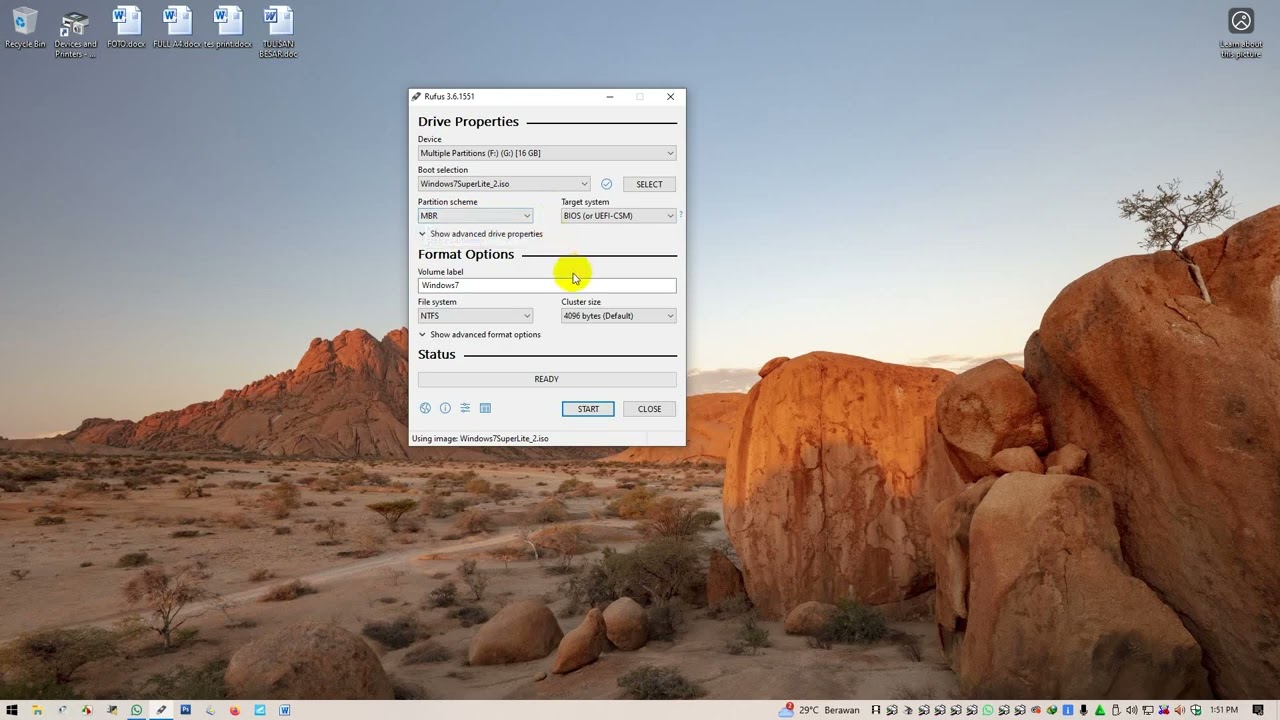The width and height of the screenshot is (1280, 720).
Task: Open Photoshop from the taskbar
Action: [185, 710]
